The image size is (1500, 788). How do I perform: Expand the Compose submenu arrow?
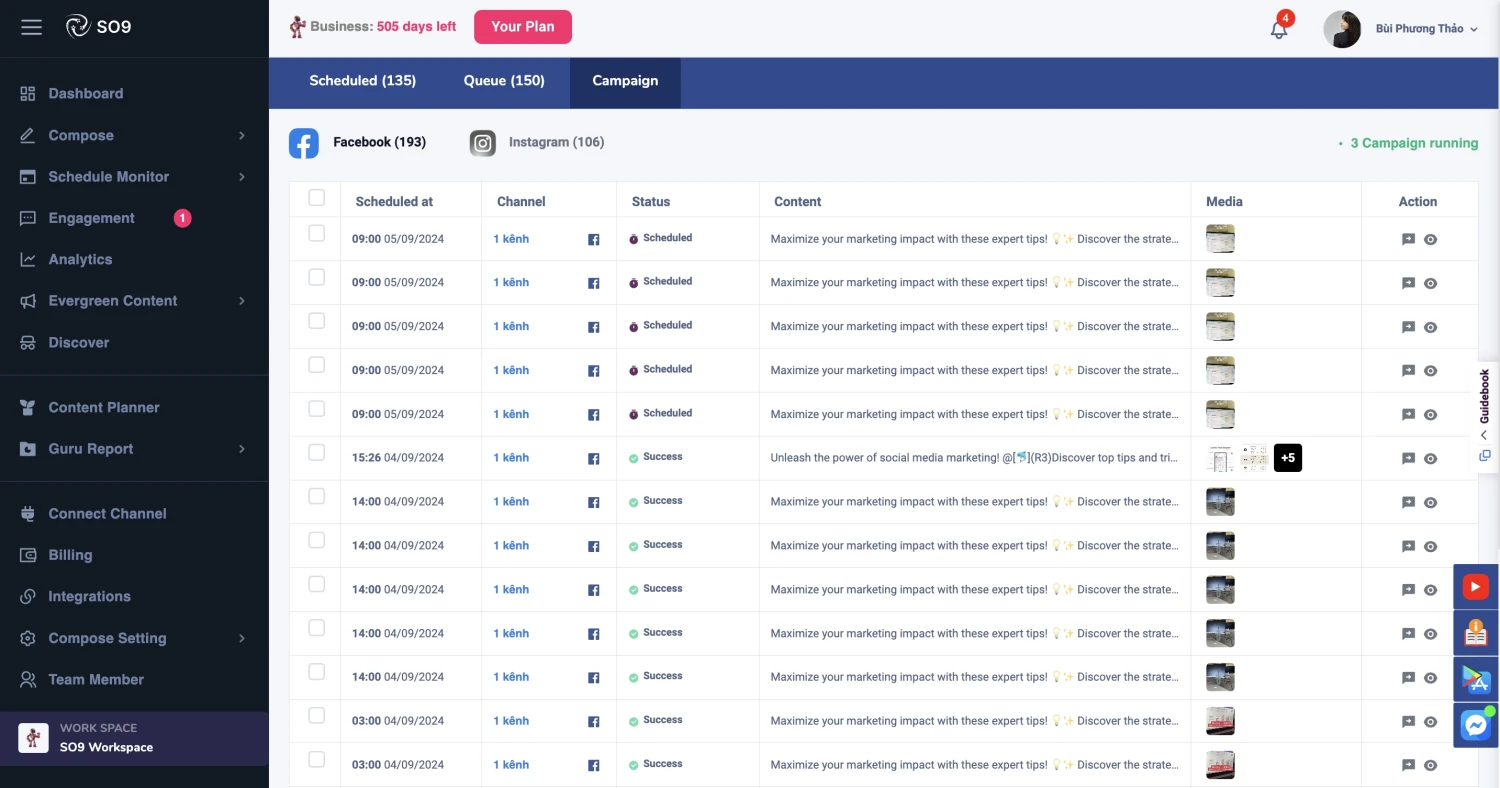242,135
